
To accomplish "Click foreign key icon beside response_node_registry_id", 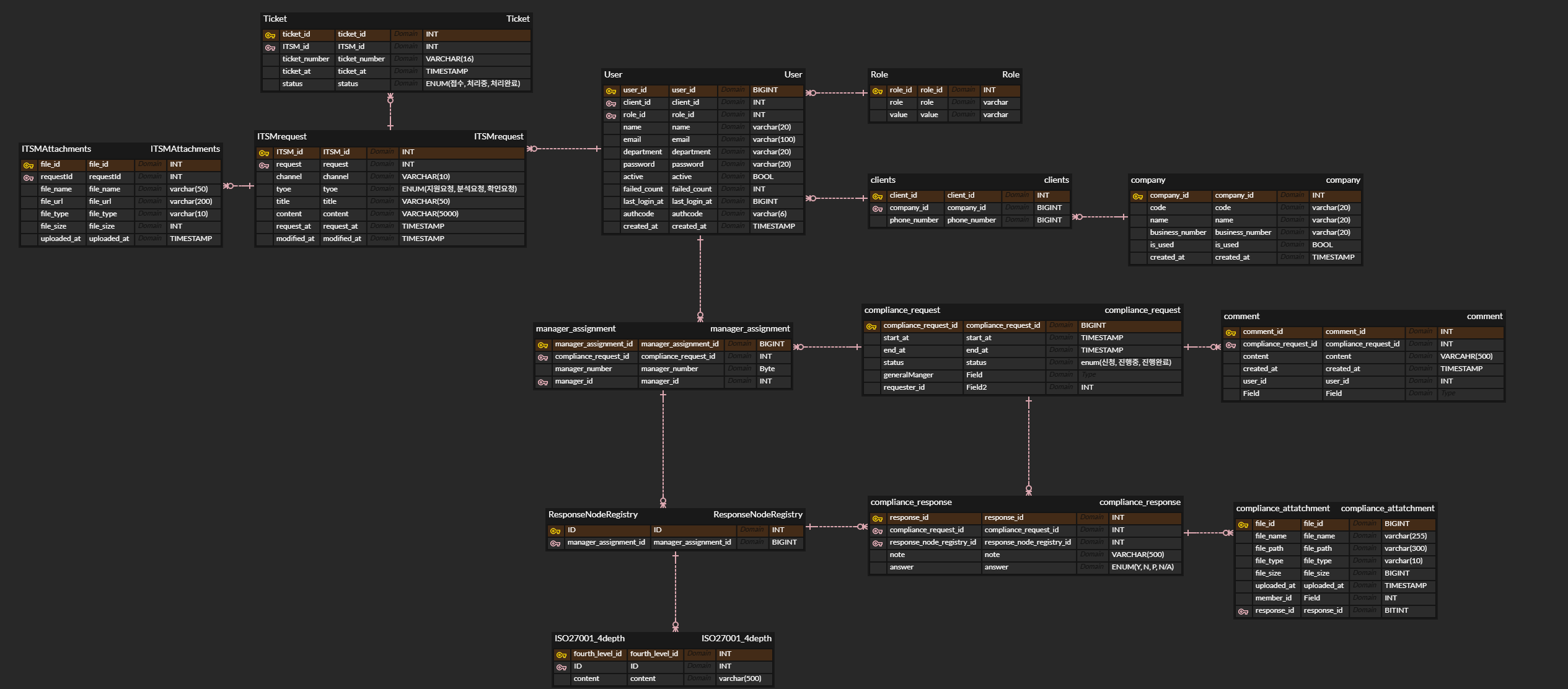I will (878, 543).
